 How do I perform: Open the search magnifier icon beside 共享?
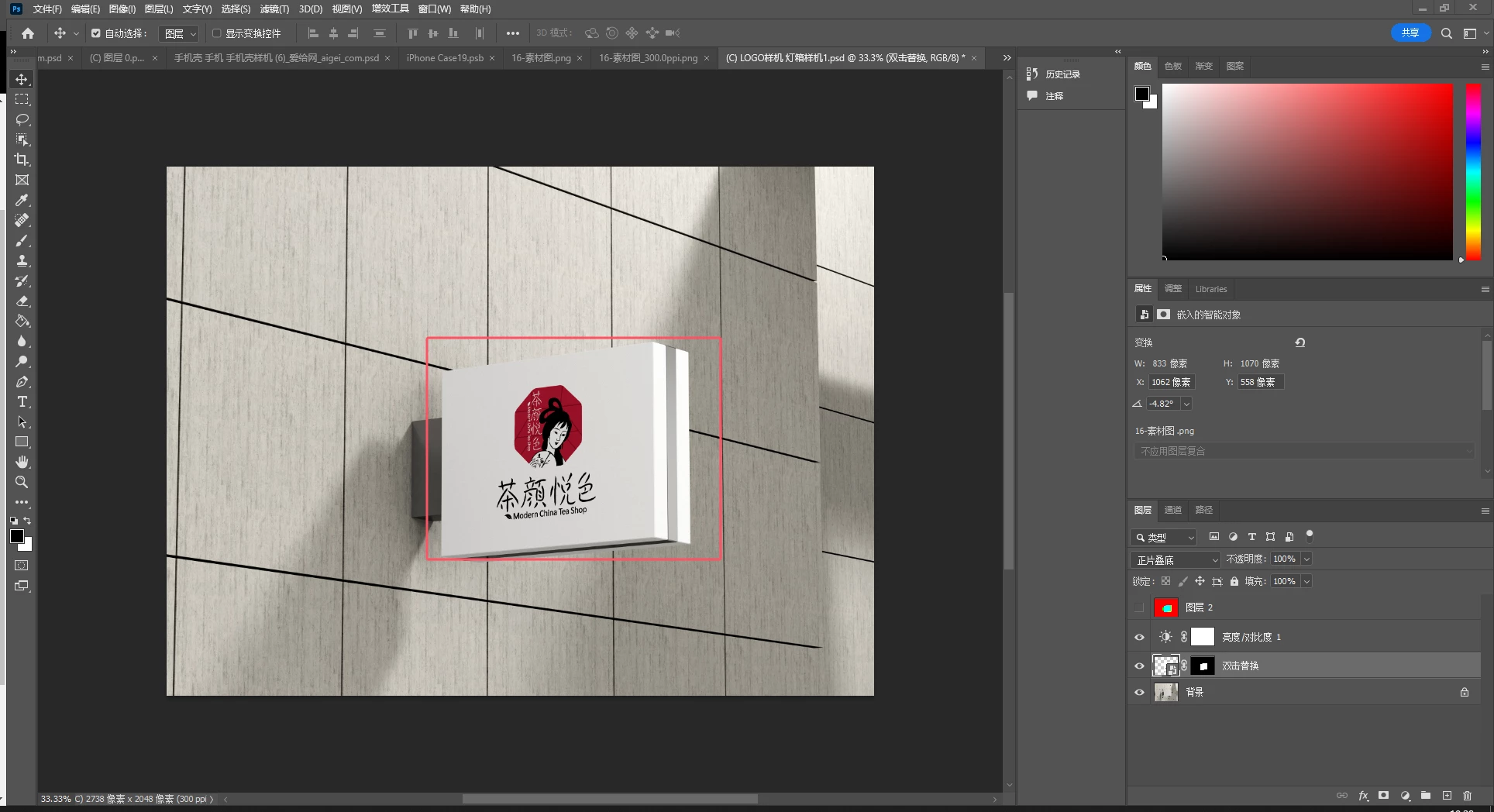(1446, 33)
